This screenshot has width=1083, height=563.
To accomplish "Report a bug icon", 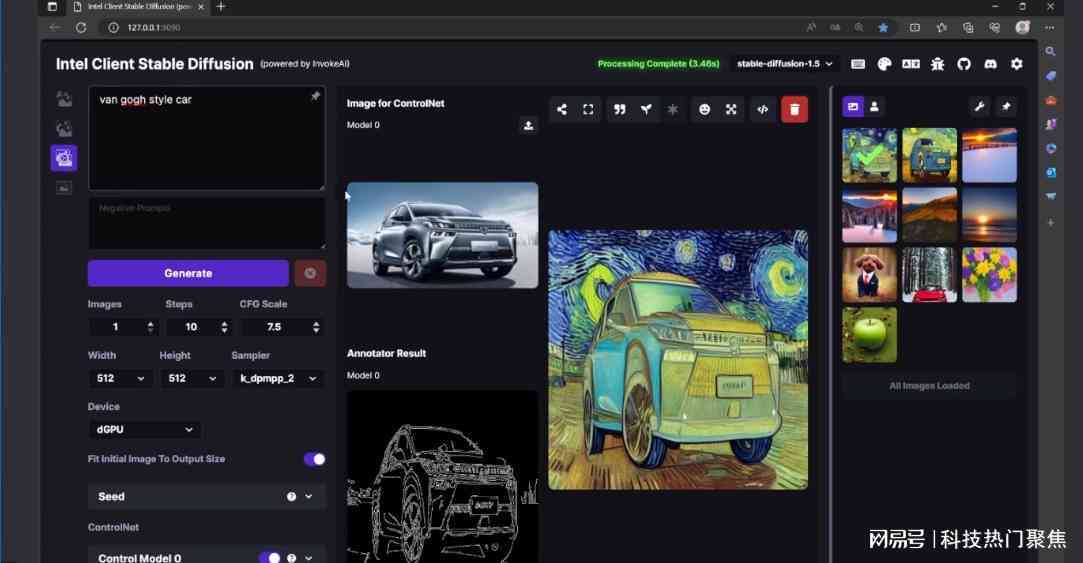I will point(937,64).
